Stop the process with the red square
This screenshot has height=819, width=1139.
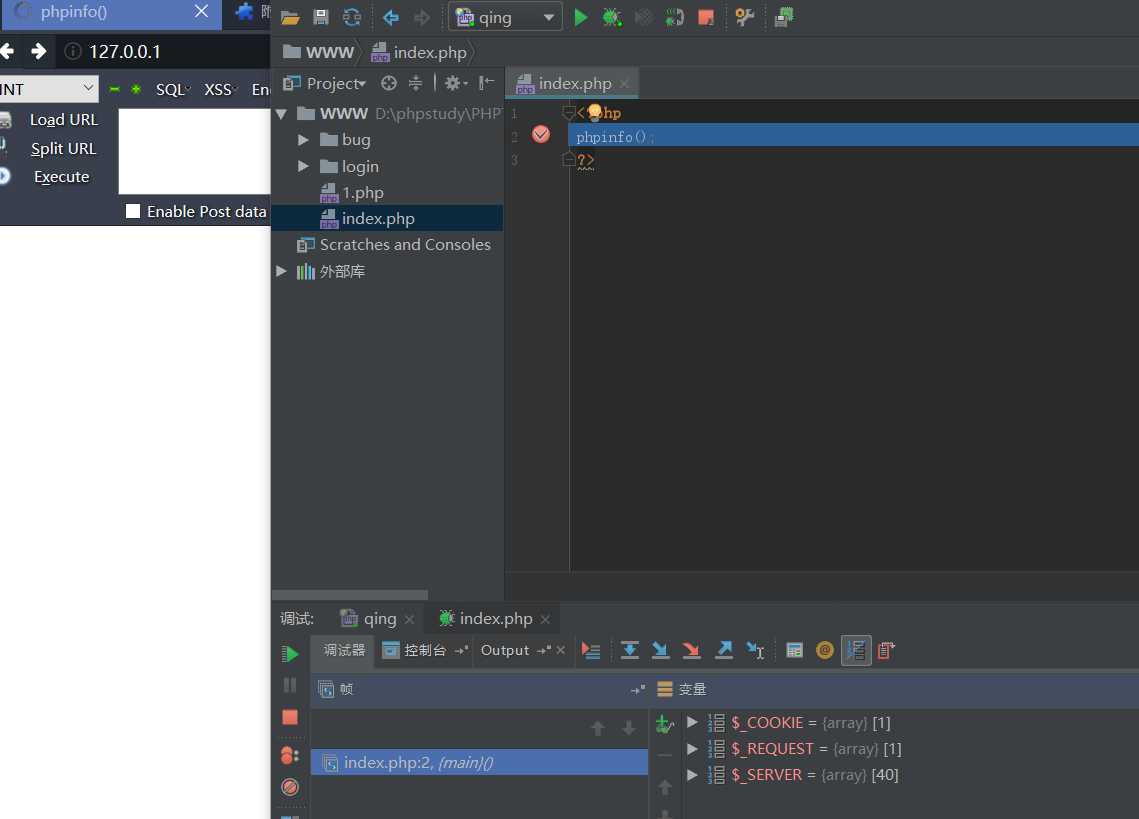705,17
